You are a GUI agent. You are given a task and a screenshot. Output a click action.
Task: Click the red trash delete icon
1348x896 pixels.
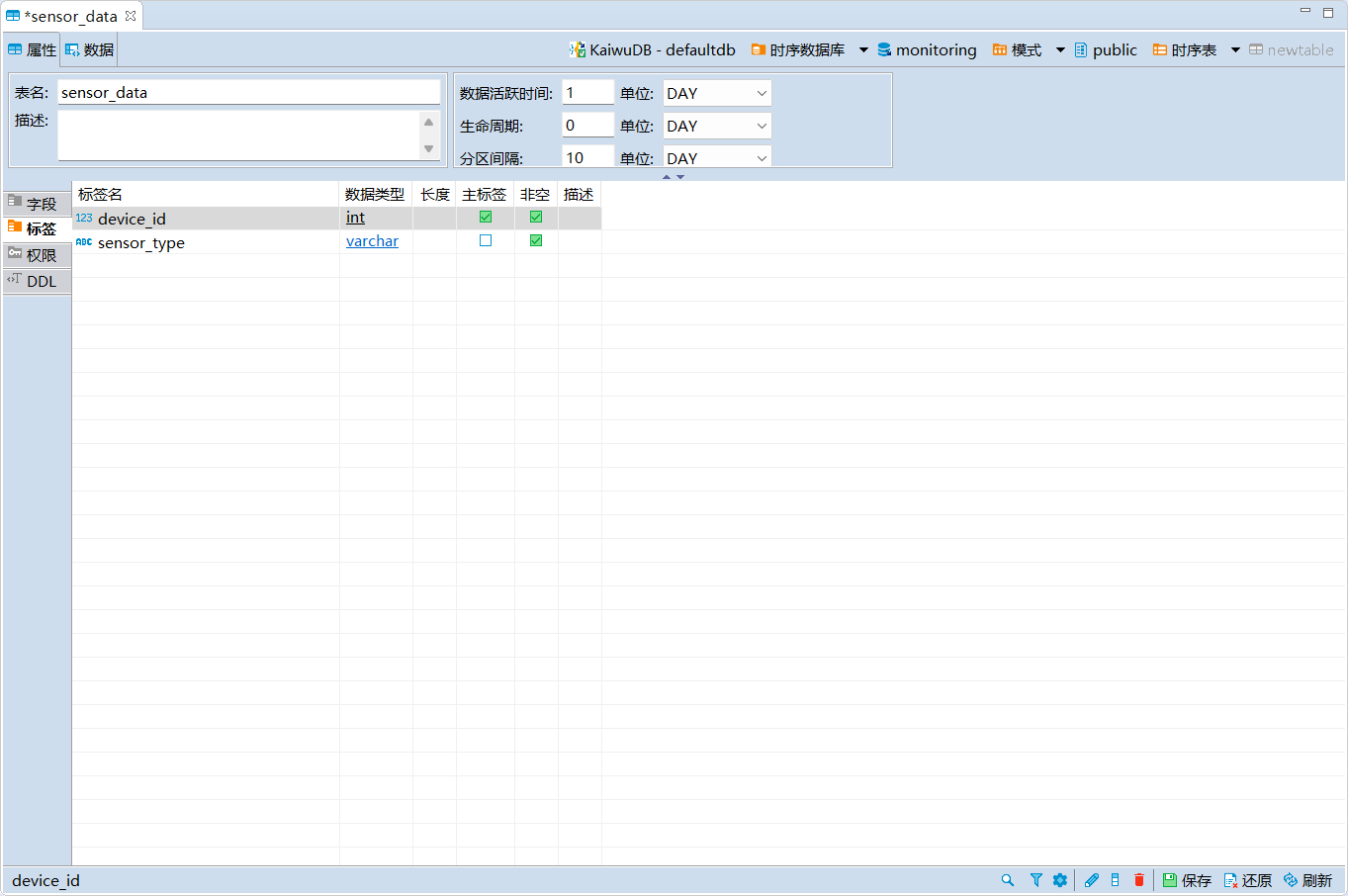pos(1139,880)
